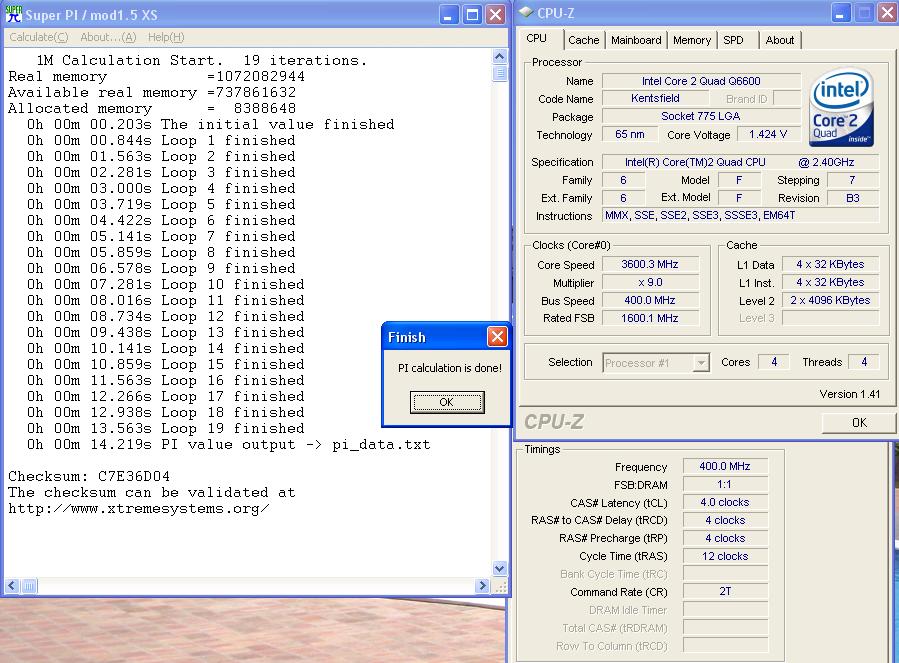The height and width of the screenshot is (663, 899).
Task: Click the Instructions field 'MMX, SSE, SSE2...'
Action: coord(740,216)
